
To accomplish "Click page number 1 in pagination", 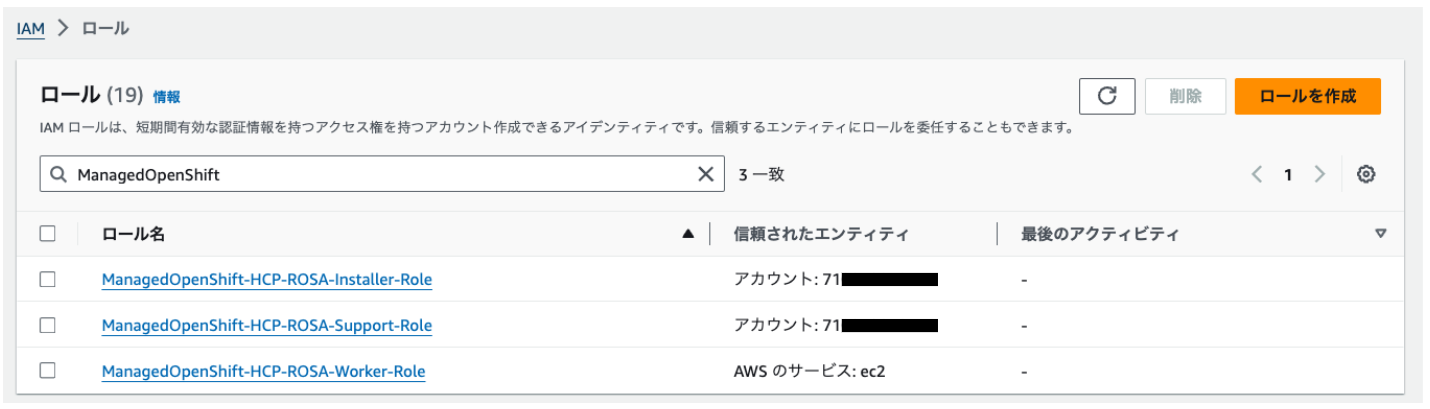I will pos(1288,175).
